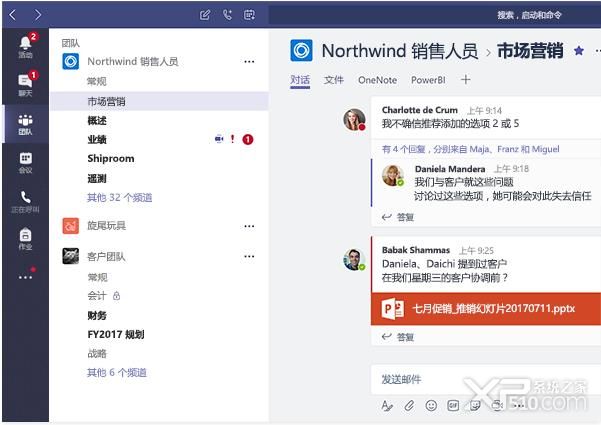
Task: Open Meetings calendar in sidebar
Action: [25, 162]
